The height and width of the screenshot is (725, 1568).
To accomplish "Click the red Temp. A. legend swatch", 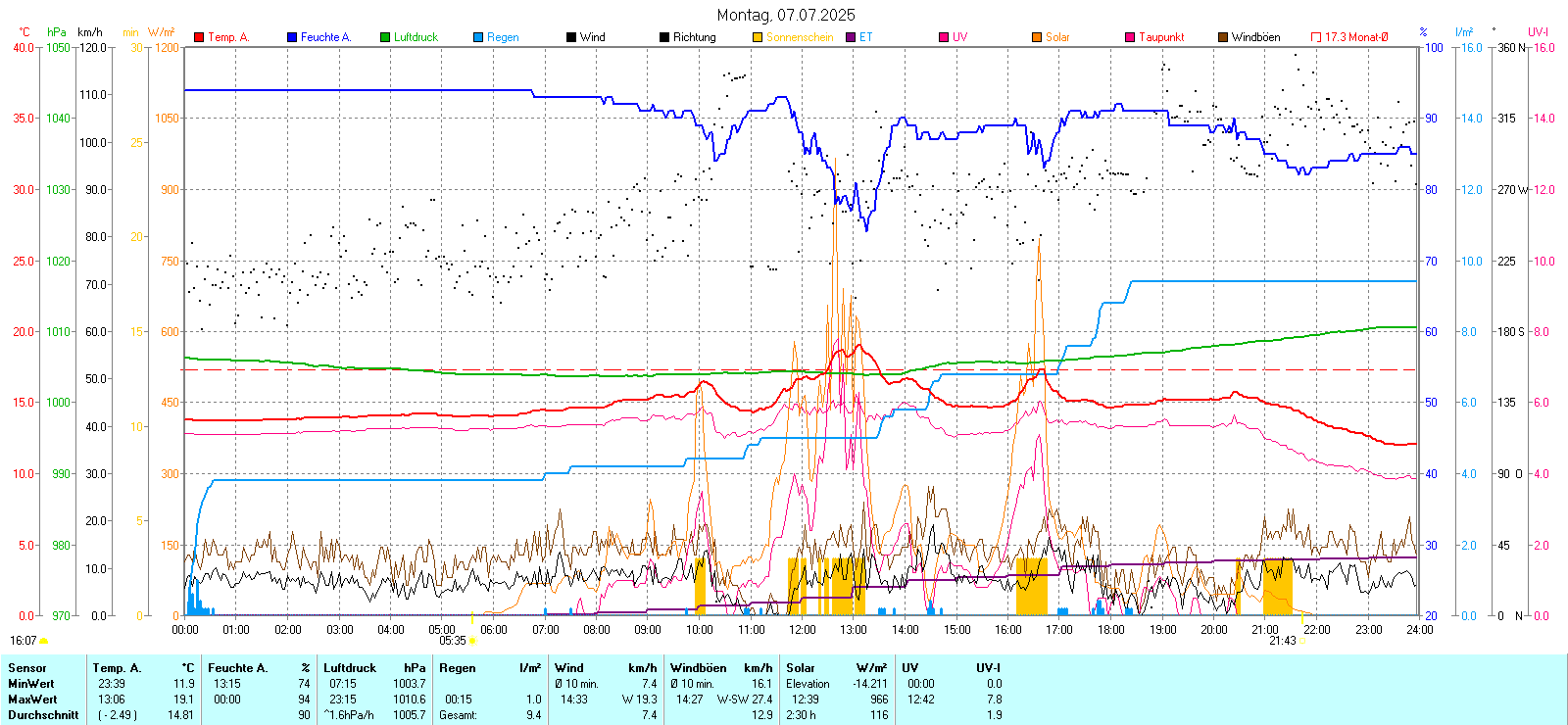I will pyautogui.click(x=199, y=37).
